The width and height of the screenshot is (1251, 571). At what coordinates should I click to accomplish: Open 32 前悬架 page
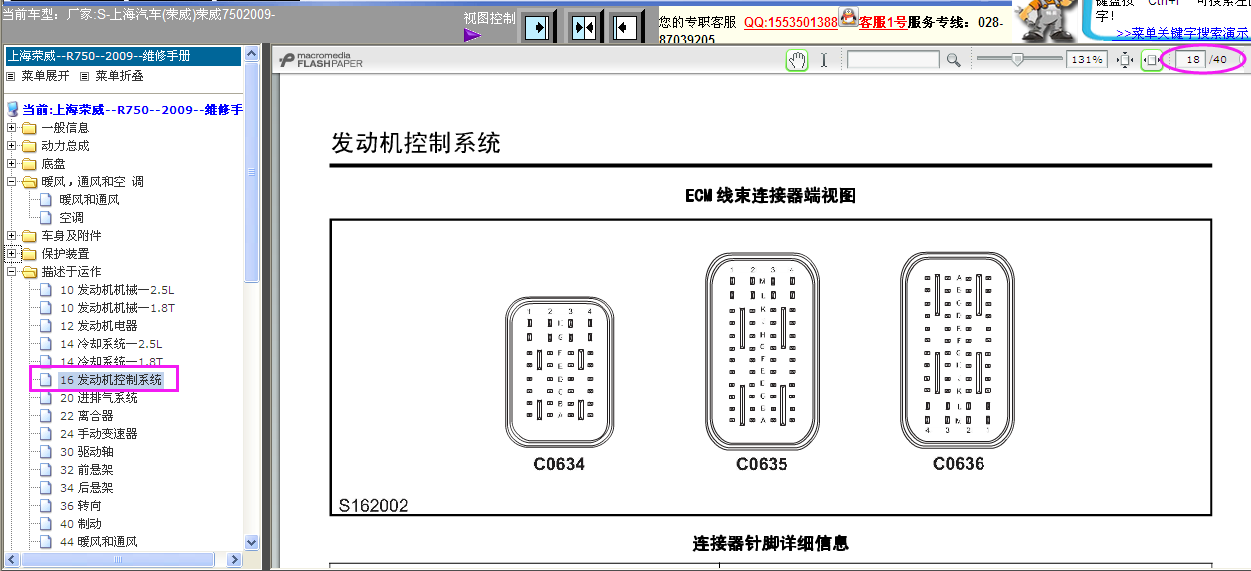[x=86, y=470]
